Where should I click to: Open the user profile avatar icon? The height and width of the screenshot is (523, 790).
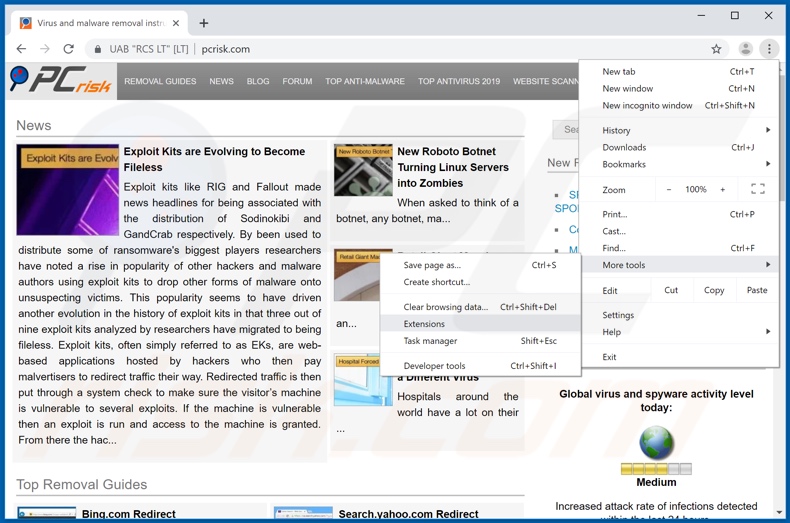(745, 49)
